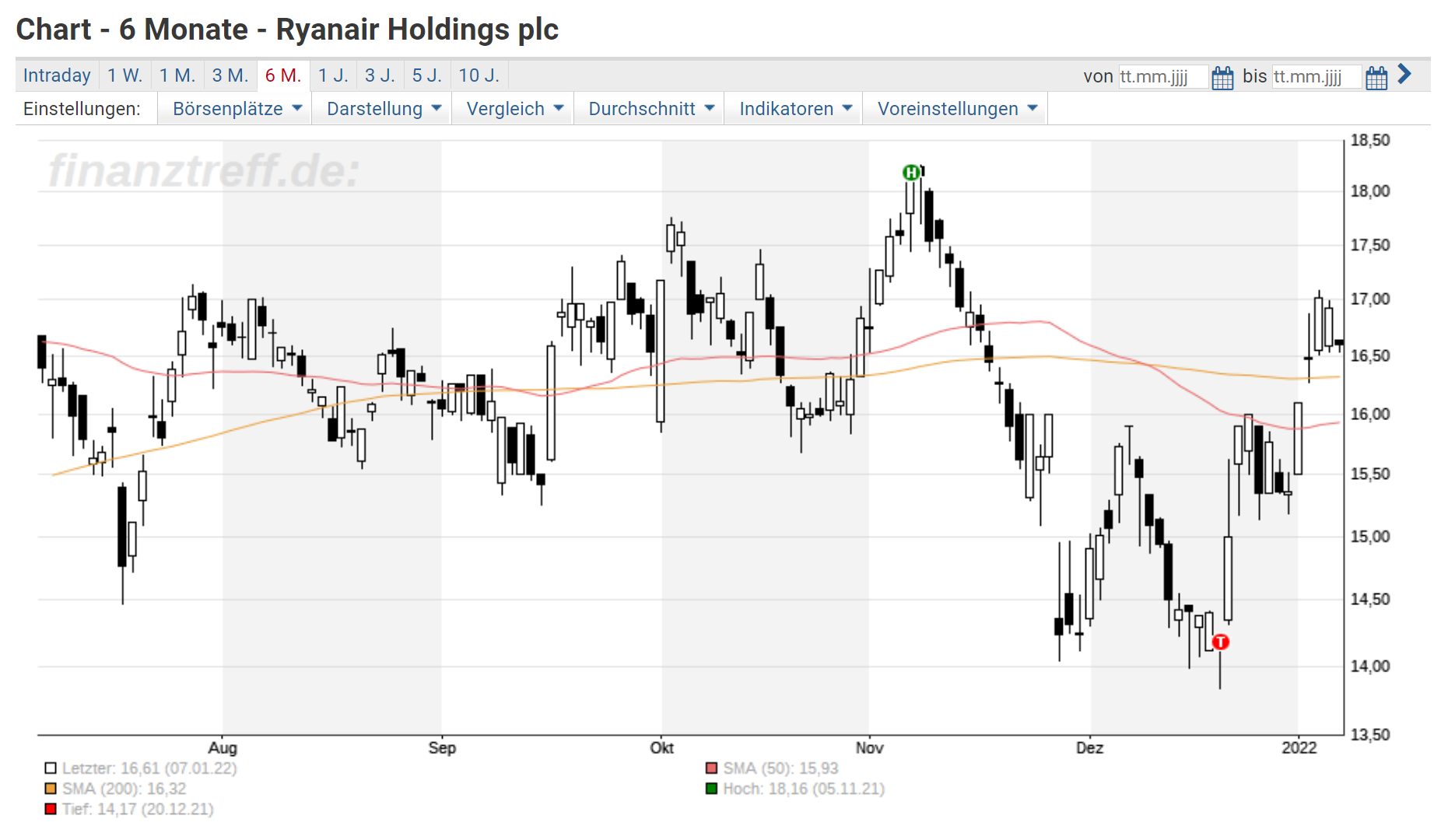Click the 'Sep' month axis label
Image resolution: width=1441 pixels, height=840 pixels.
442,747
